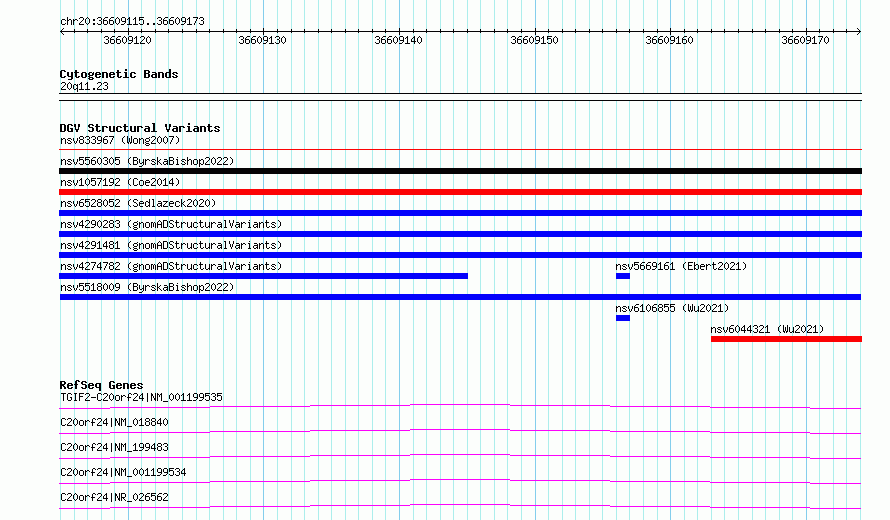890x520 pixels.
Task: Open the C20orf24|NM_001199534 gene label
Action: (123, 472)
